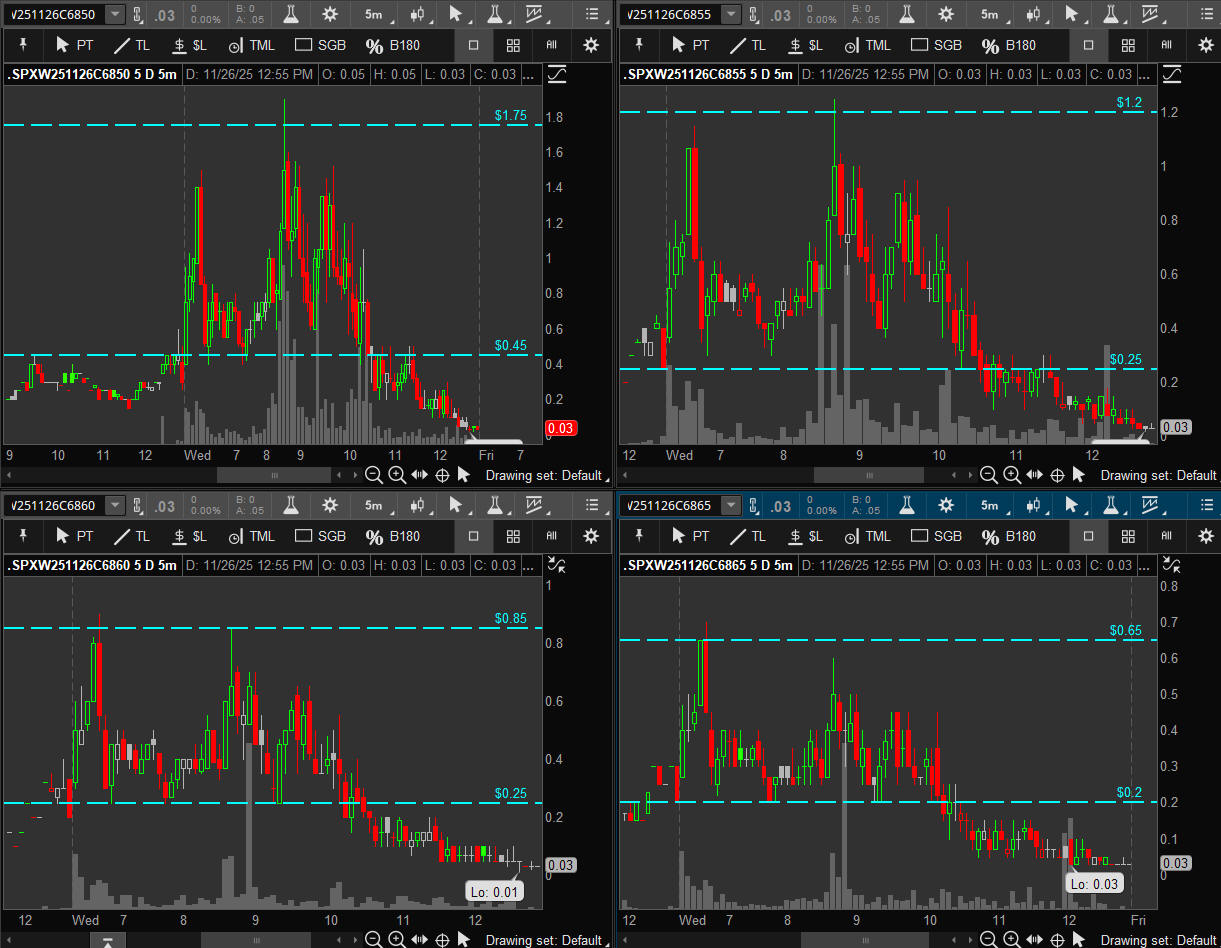Click the horizontal scrollbar thumb under the C6850 chart
Viewport: 1221px width, 948px height.
point(273,475)
